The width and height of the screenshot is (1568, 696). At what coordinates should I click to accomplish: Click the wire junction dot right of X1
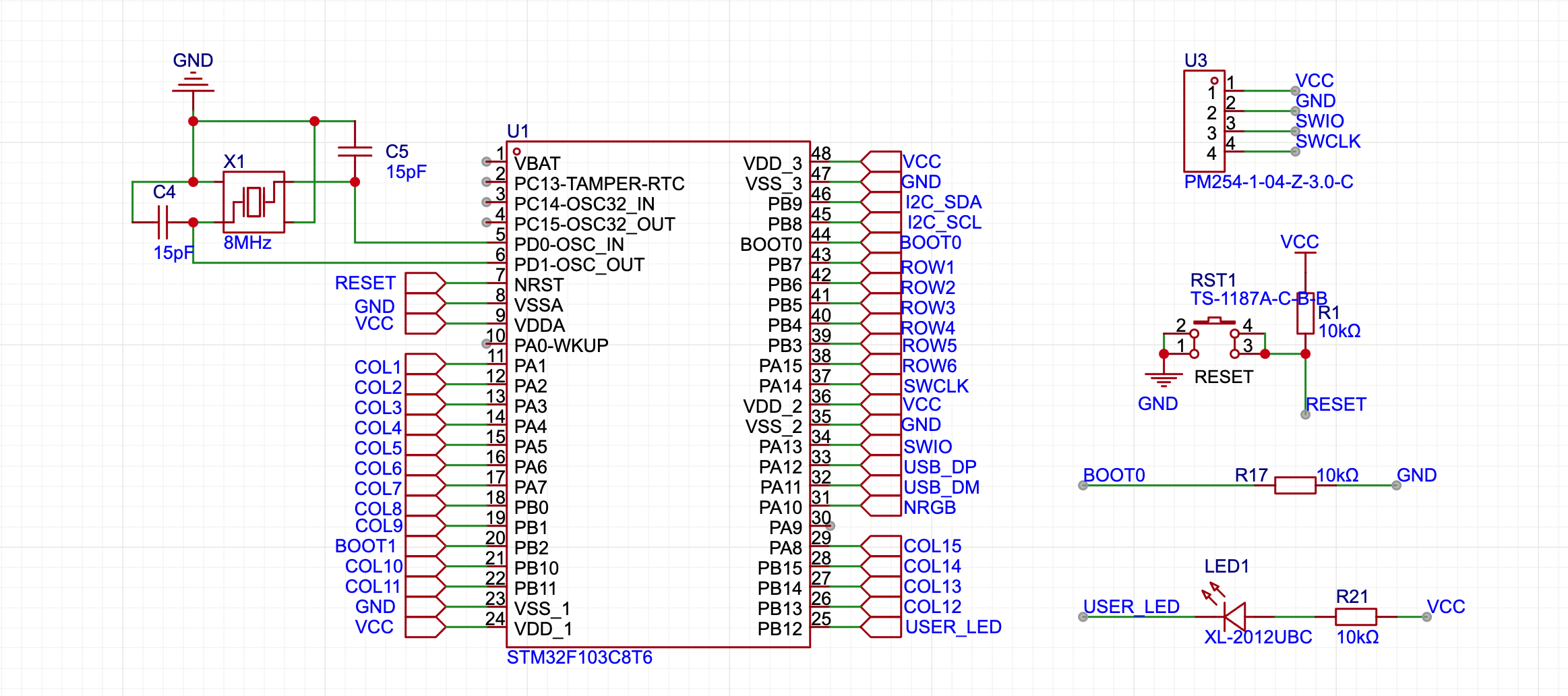pos(355,182)
